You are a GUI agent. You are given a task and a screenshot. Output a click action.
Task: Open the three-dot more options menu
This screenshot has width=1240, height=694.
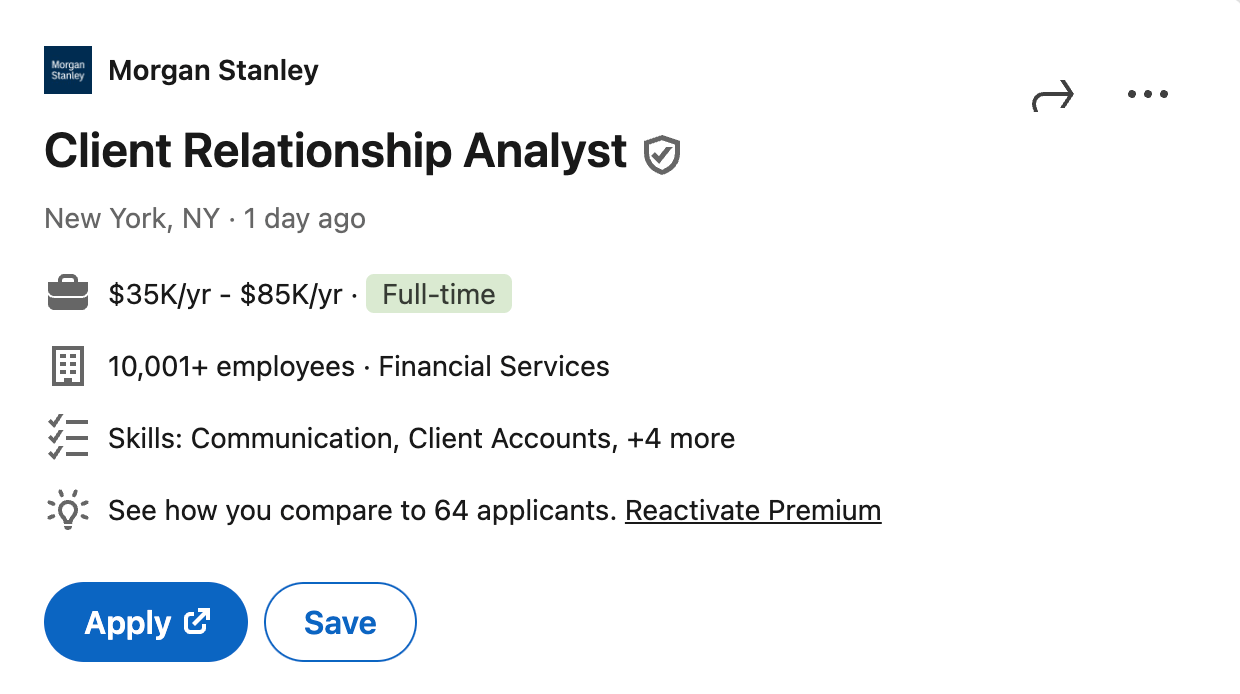[x=1147, y=95]
